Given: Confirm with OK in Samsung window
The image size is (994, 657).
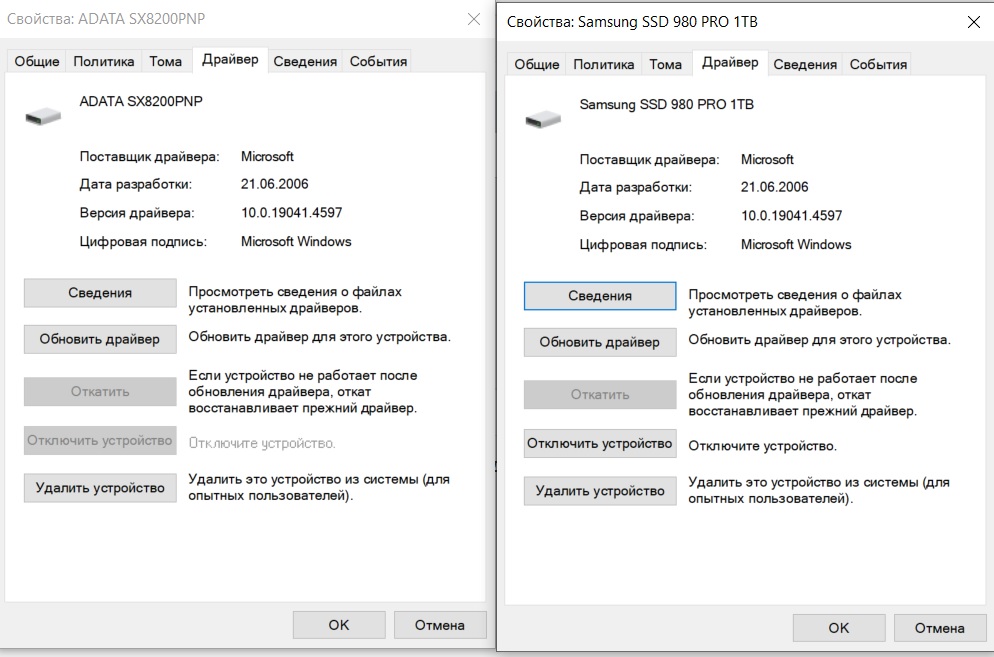Looking at the screenshot, I should click(x=839, y=628).
